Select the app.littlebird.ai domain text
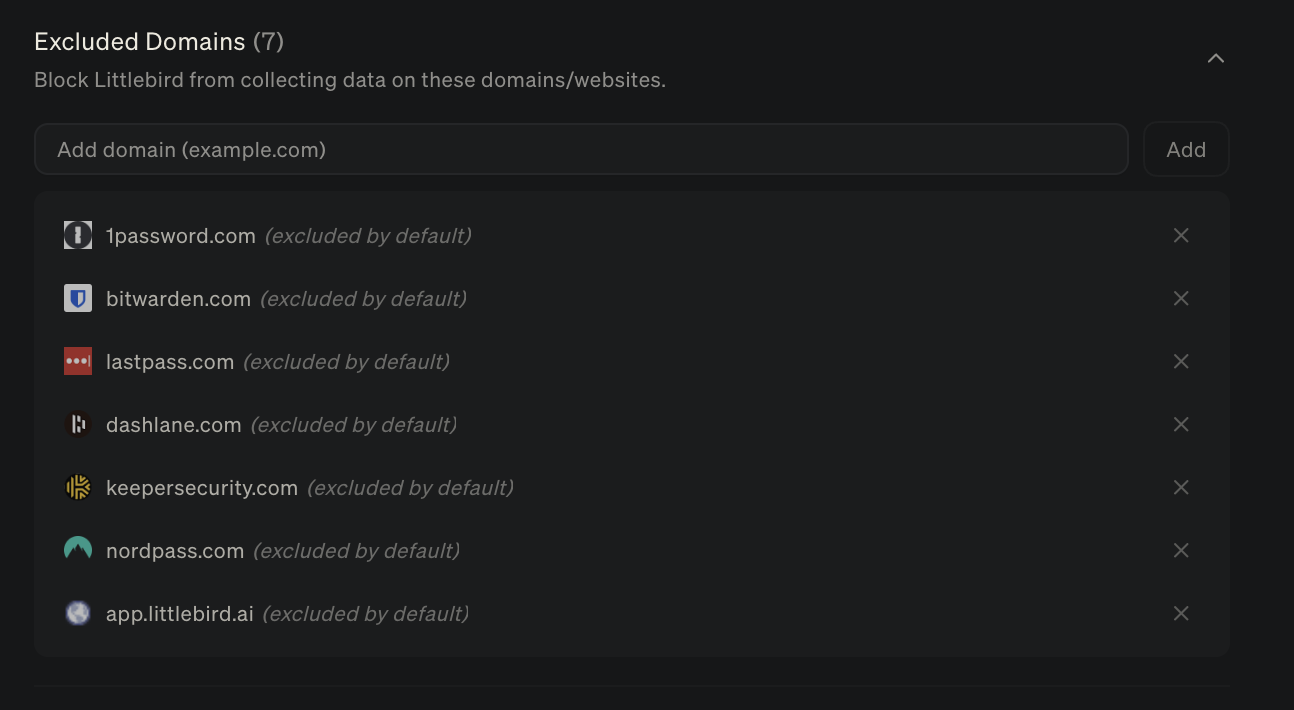The image size is (1294, 710). point(180,613)
